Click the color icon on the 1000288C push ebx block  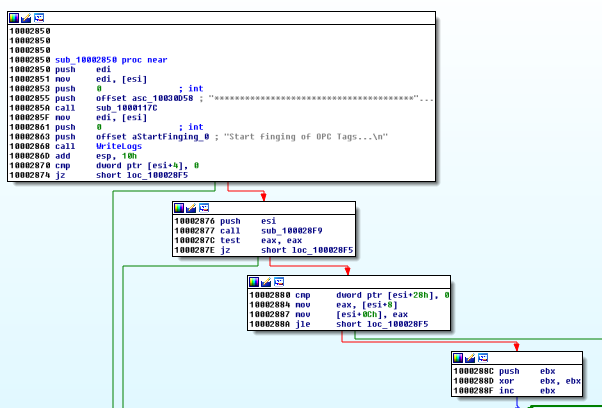pos(459,357)
